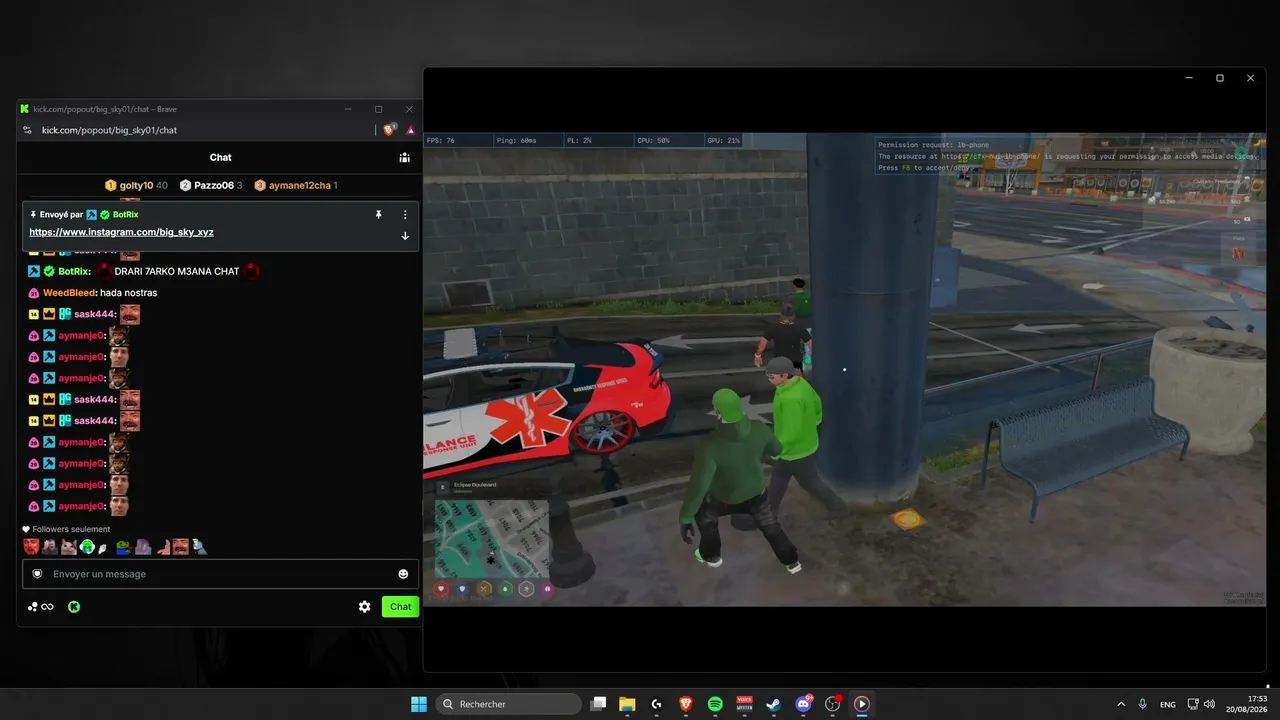The height and width of the screenshot is (720, 1280).
Task: Click the 'Permission request: lb-phone' notification
Action: tap(1067, 156)
